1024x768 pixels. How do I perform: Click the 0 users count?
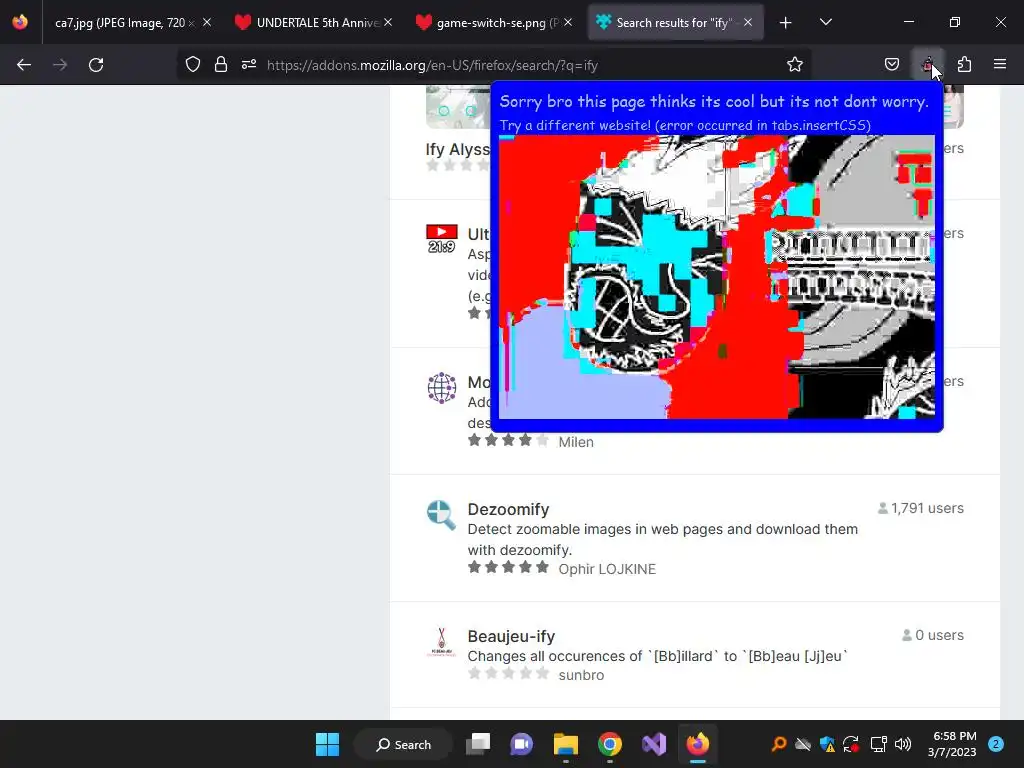click(933, 635)
